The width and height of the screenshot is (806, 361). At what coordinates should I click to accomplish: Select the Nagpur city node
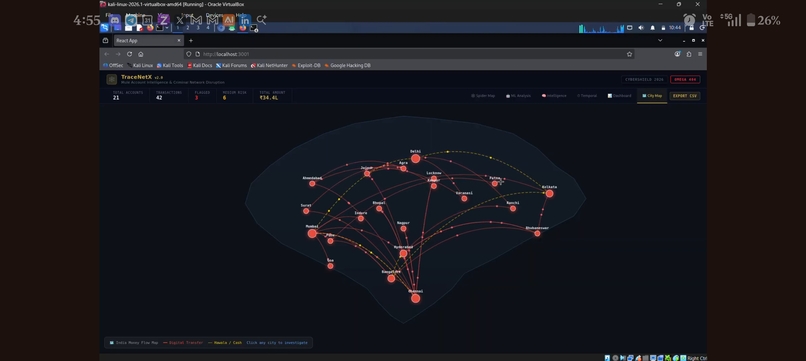(404, 228)
